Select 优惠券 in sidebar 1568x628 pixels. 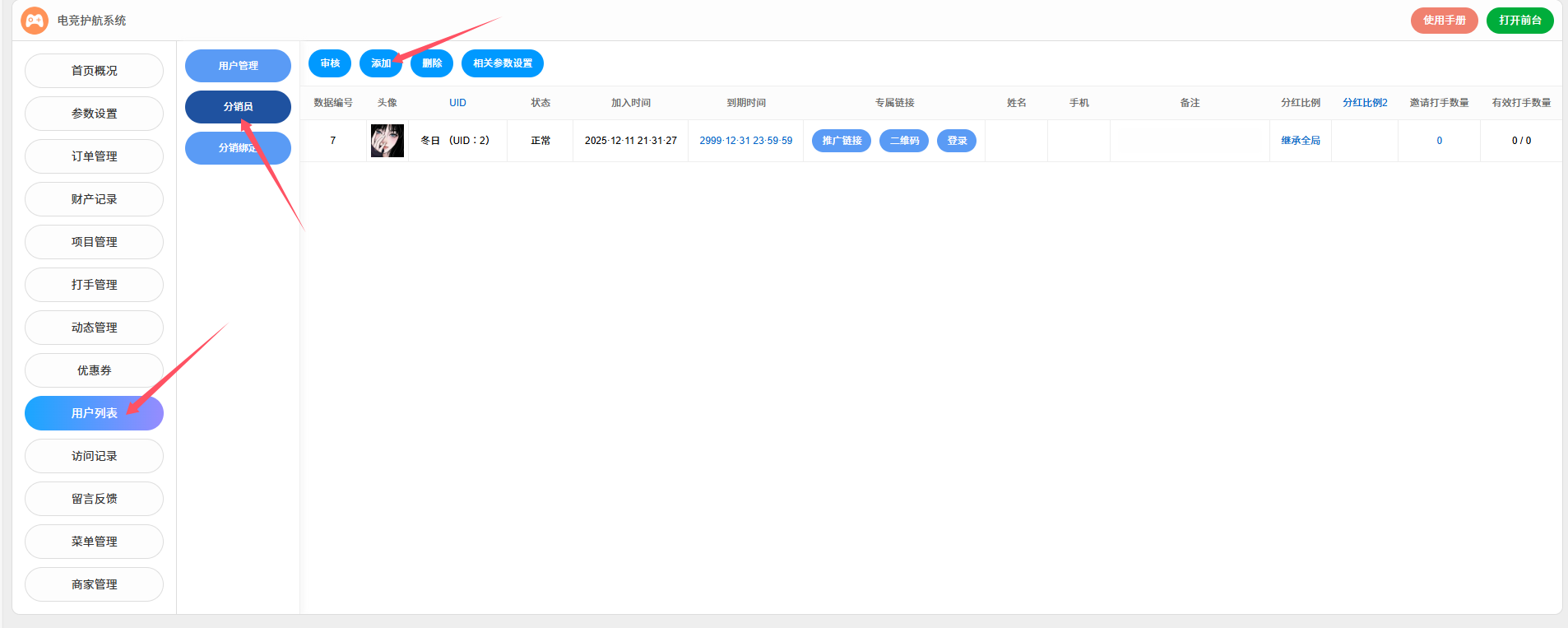94,370
